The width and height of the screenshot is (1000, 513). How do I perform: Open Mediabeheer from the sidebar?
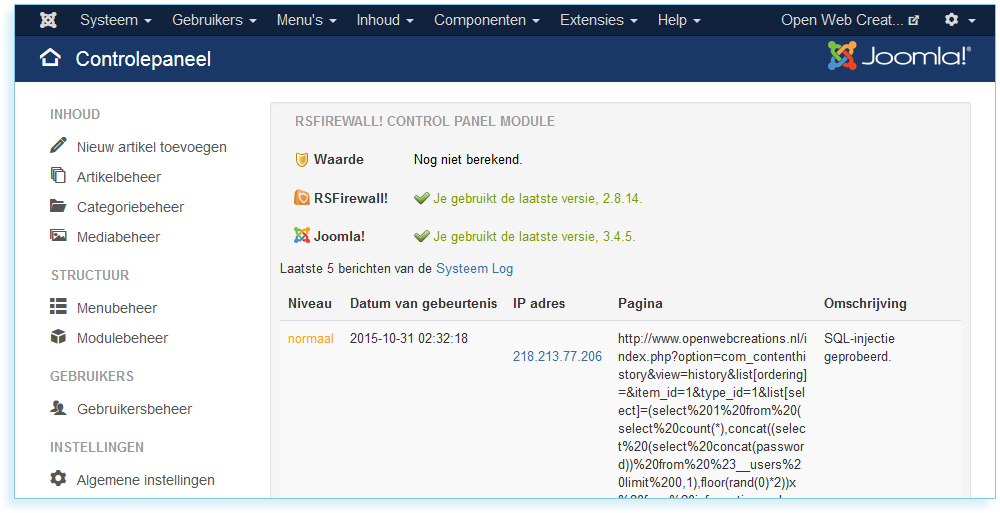tap(119, 237)
